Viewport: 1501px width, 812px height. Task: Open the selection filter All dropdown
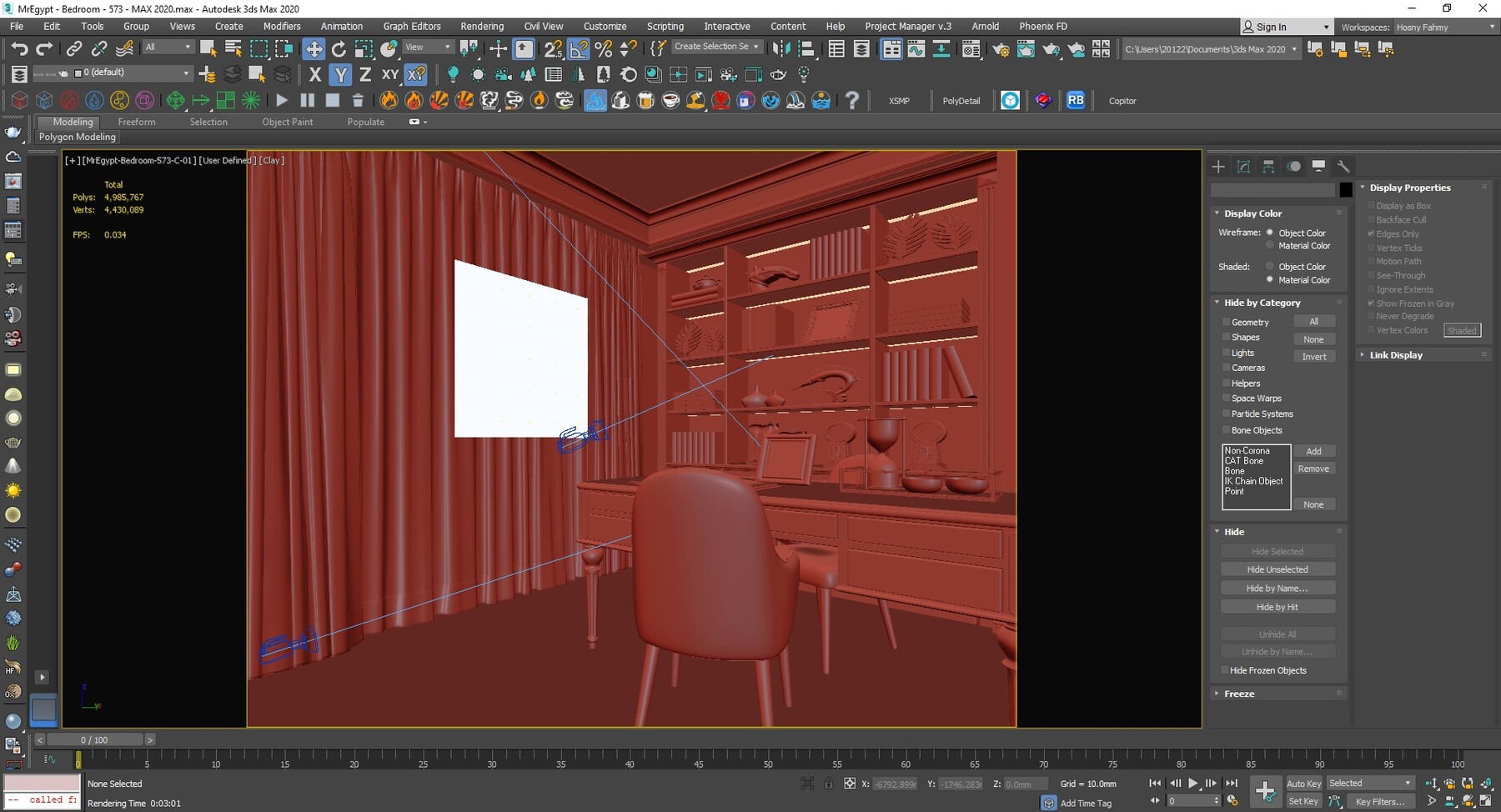click(167, 46)
